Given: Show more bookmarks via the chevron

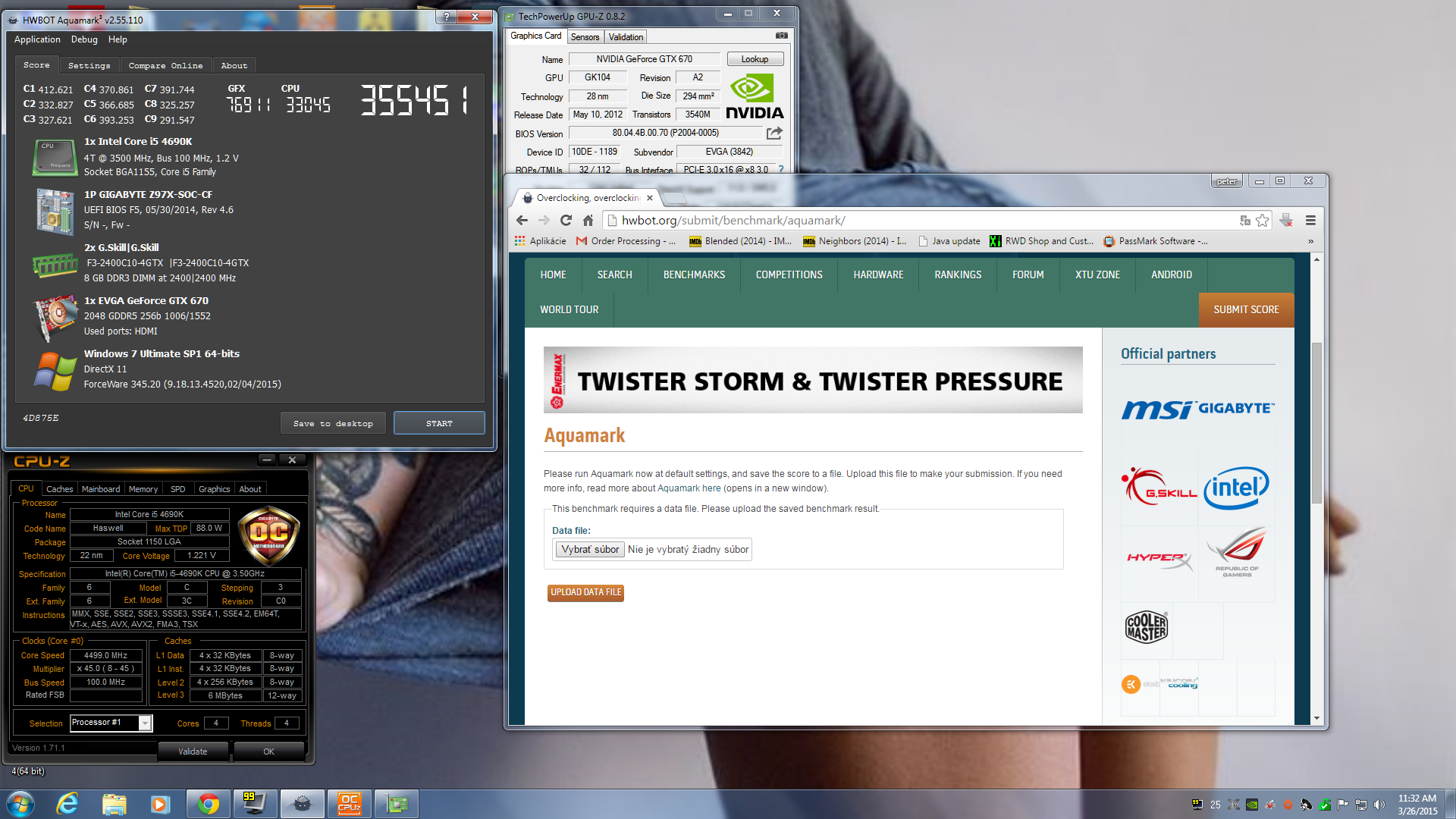Looking at the screenshot, I should coord(1310,241).
